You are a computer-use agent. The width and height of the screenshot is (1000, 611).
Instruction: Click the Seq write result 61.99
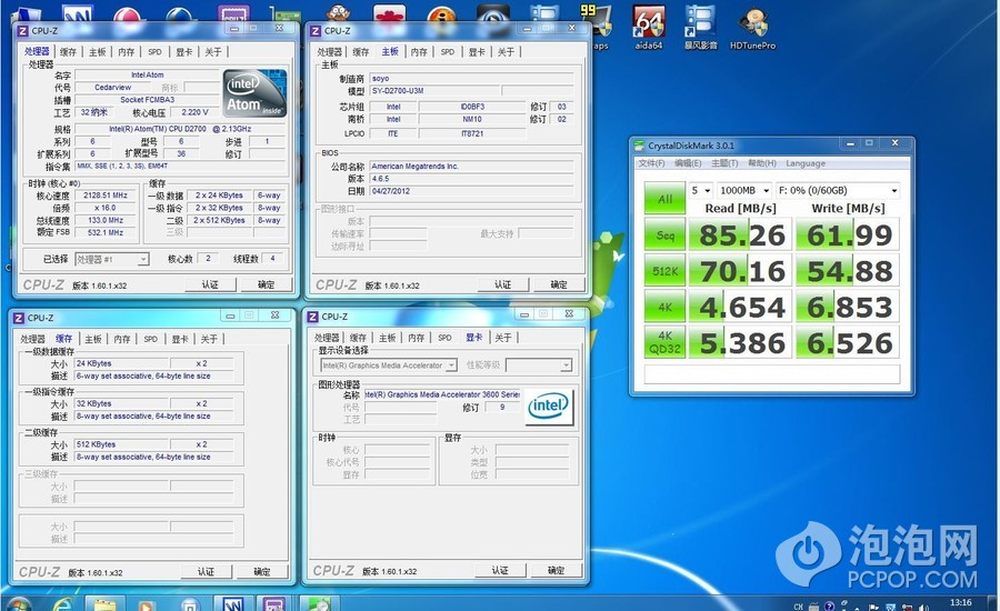[x=848, y=235]
